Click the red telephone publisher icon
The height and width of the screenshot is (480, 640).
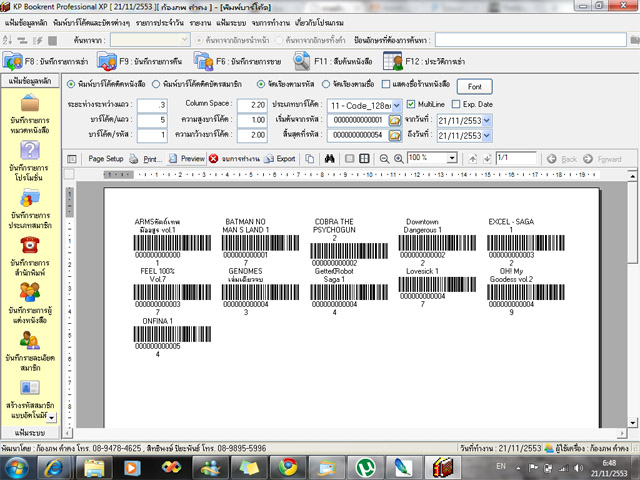(x=30, y=245)
